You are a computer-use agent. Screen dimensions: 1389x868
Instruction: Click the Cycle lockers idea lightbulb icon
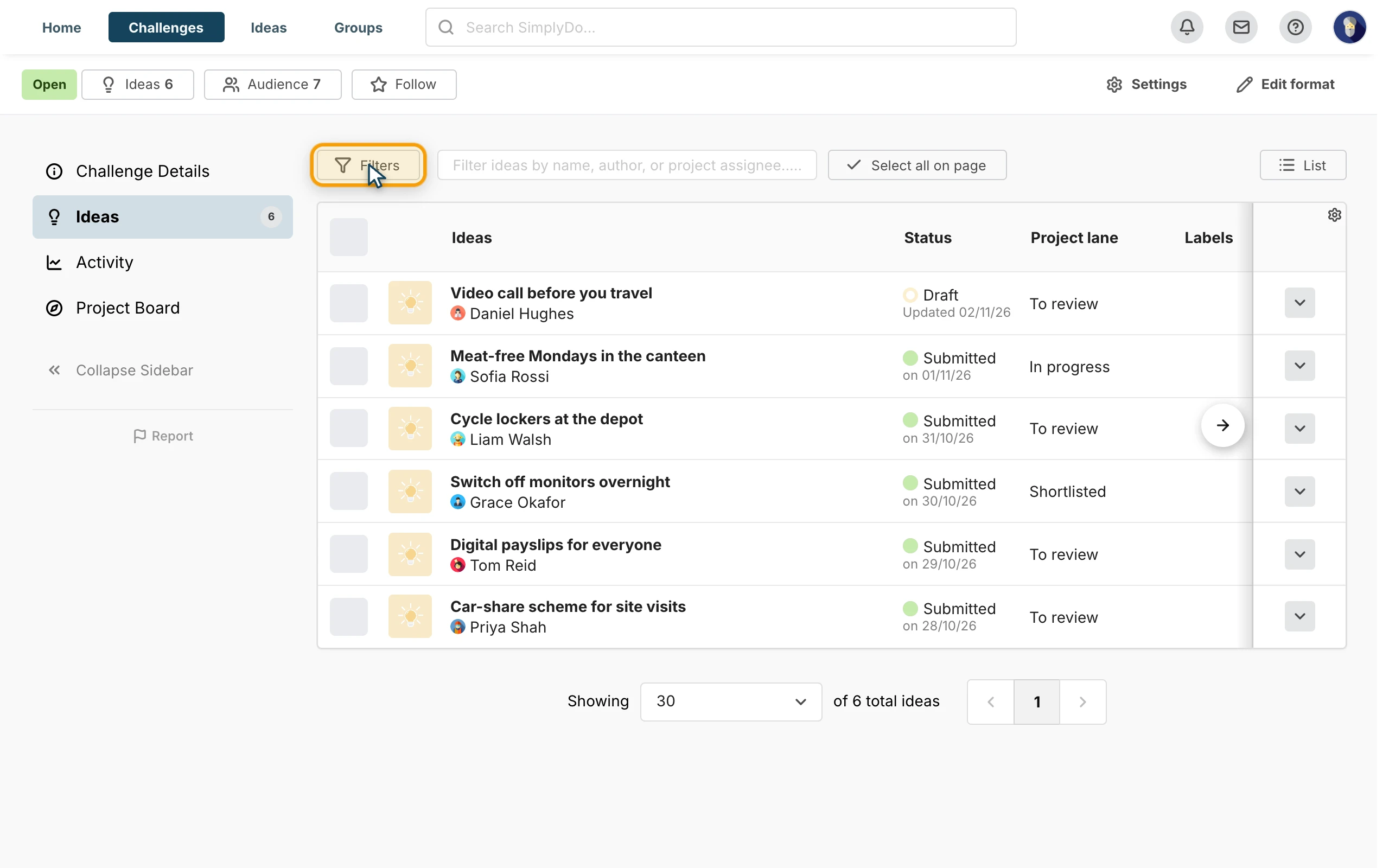pos(410,428)
